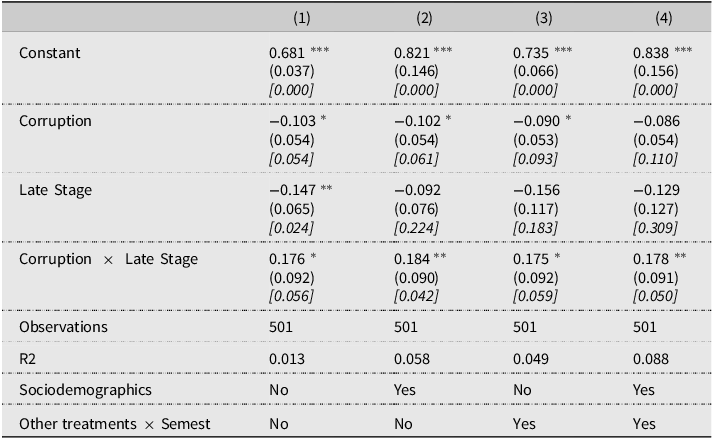Screen dimensions: 713x439
Task: Click the Corruption × Late Stage label
Action: pos(108,259)
